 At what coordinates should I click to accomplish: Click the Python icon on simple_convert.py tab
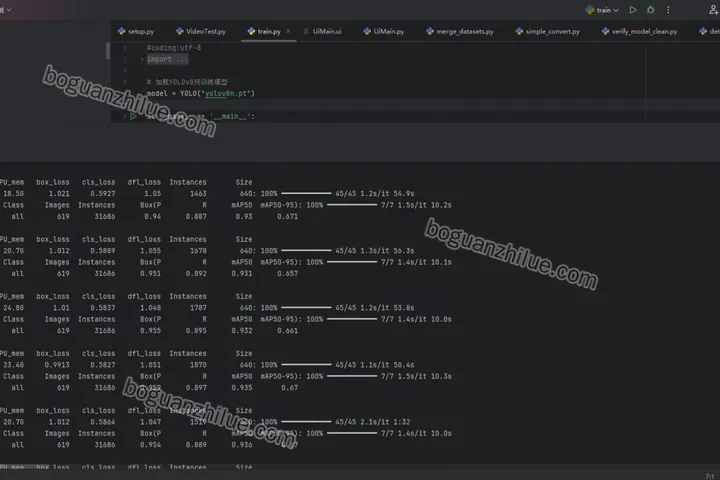(519, 31)
